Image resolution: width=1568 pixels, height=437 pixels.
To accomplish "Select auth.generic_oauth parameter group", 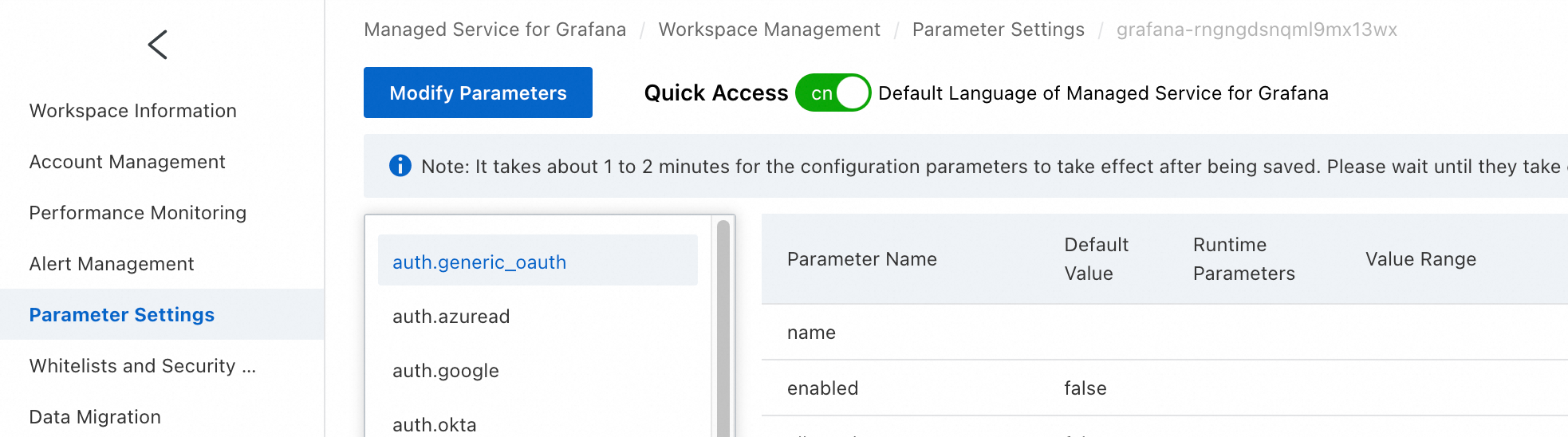I will coord(479,262).
